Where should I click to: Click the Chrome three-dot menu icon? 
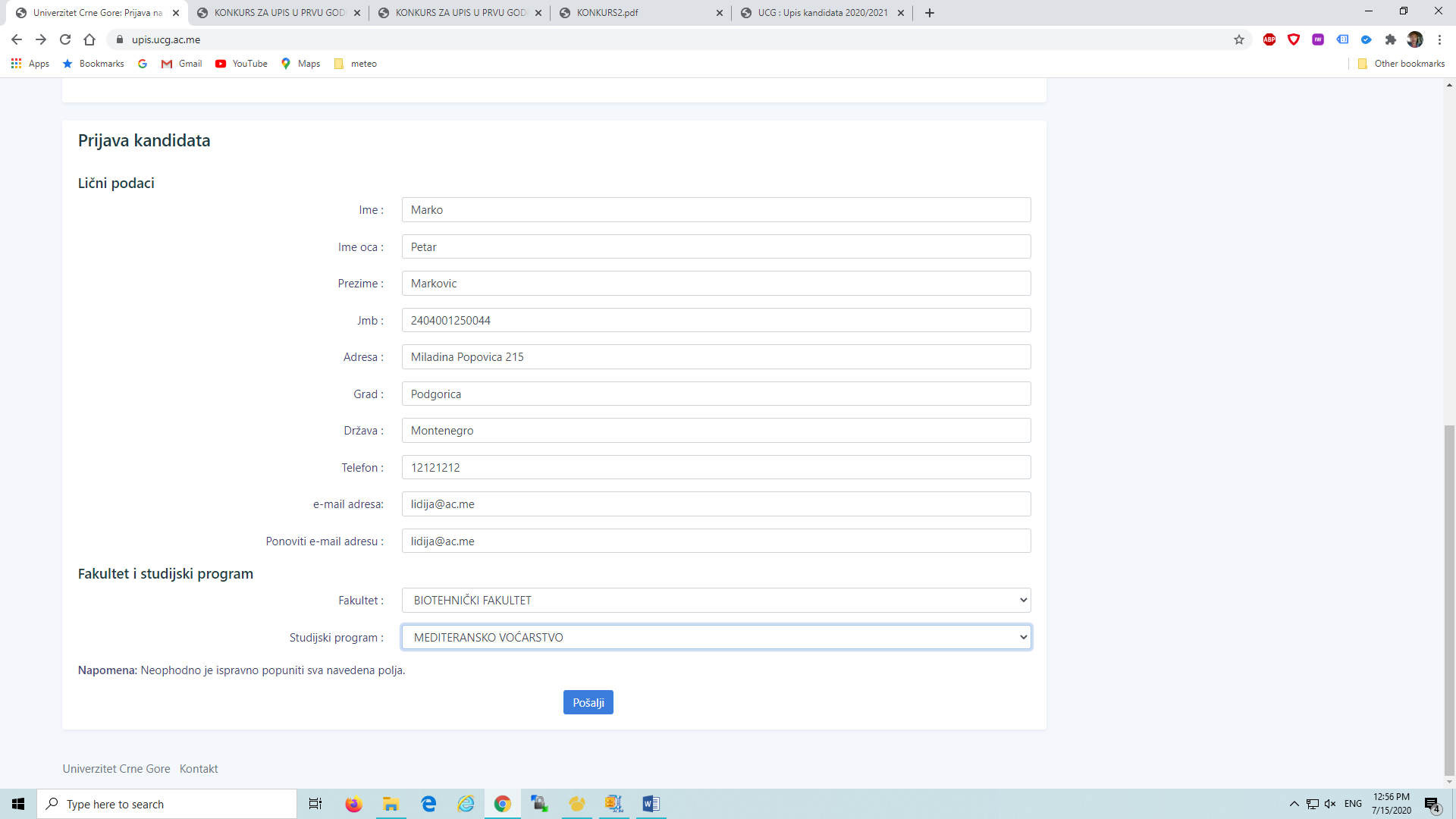pos(1439,39)
